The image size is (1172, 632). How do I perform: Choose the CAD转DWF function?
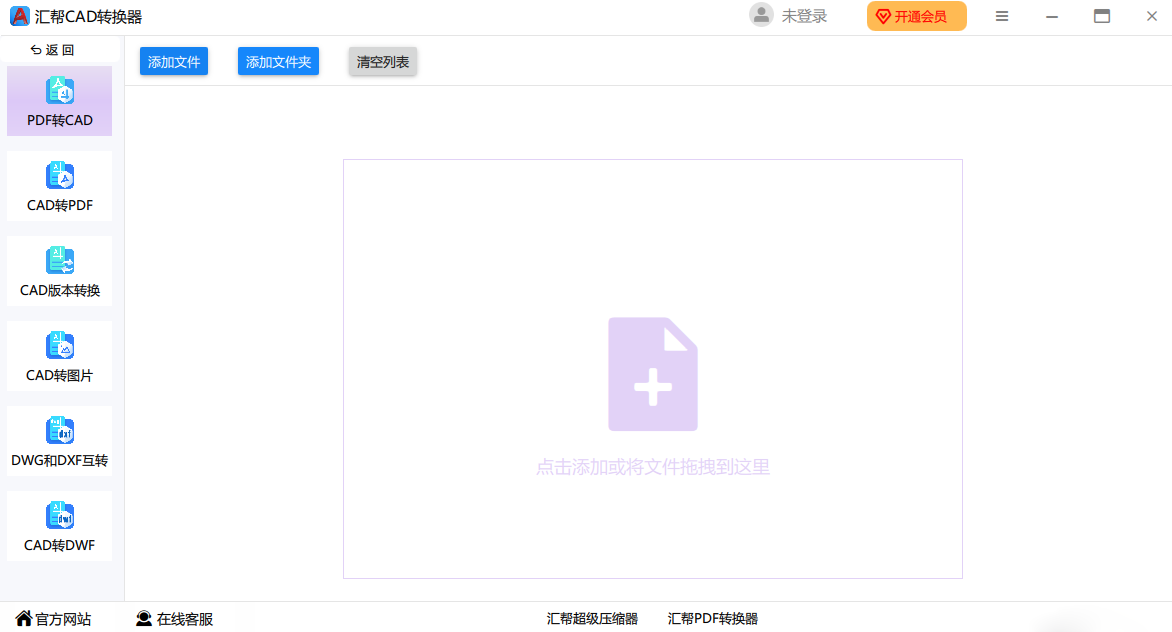[x=59, y=526]
